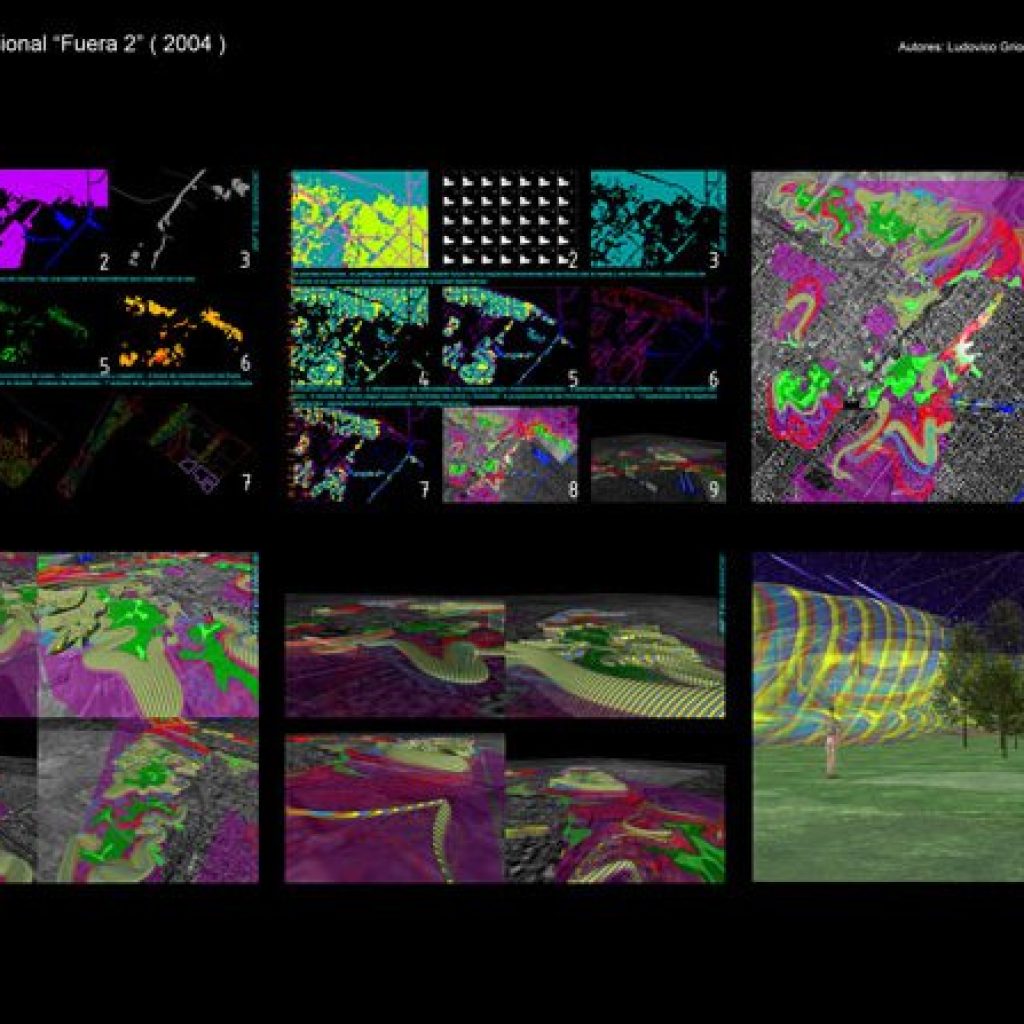Open the white shapes grid thumbnail
1024x1024 pixels.
pyautogui.click(x=509, y=219)
